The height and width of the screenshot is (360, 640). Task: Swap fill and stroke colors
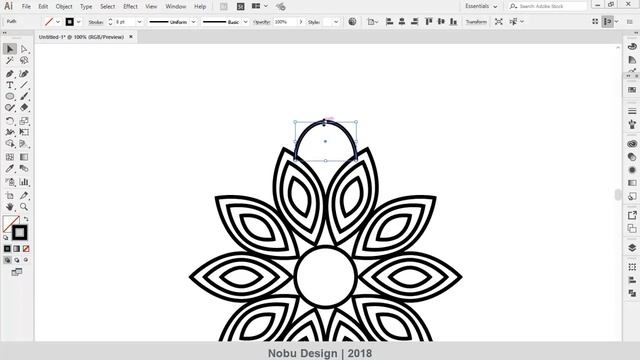26,219
